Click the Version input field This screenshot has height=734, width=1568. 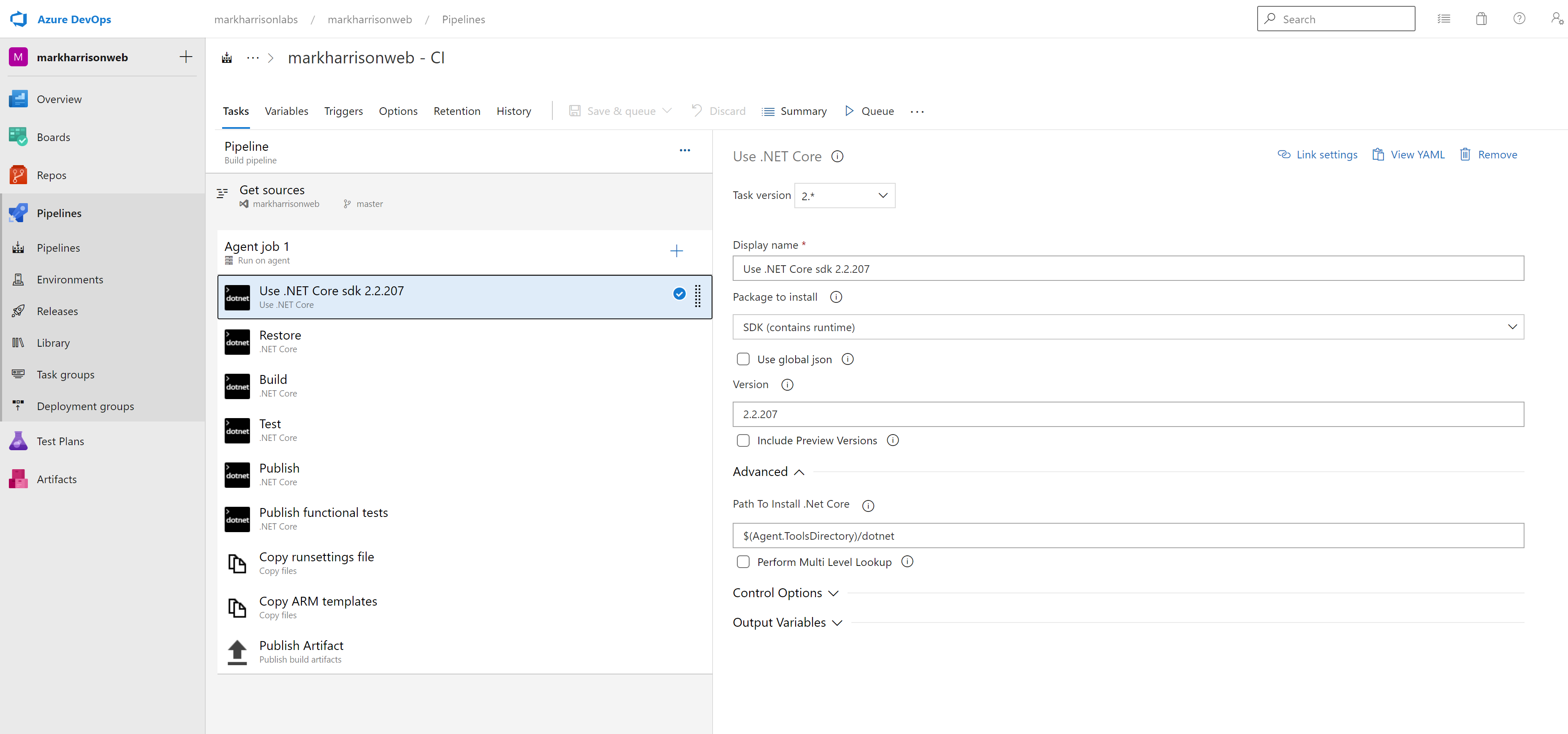click(x=1128, y=414)
